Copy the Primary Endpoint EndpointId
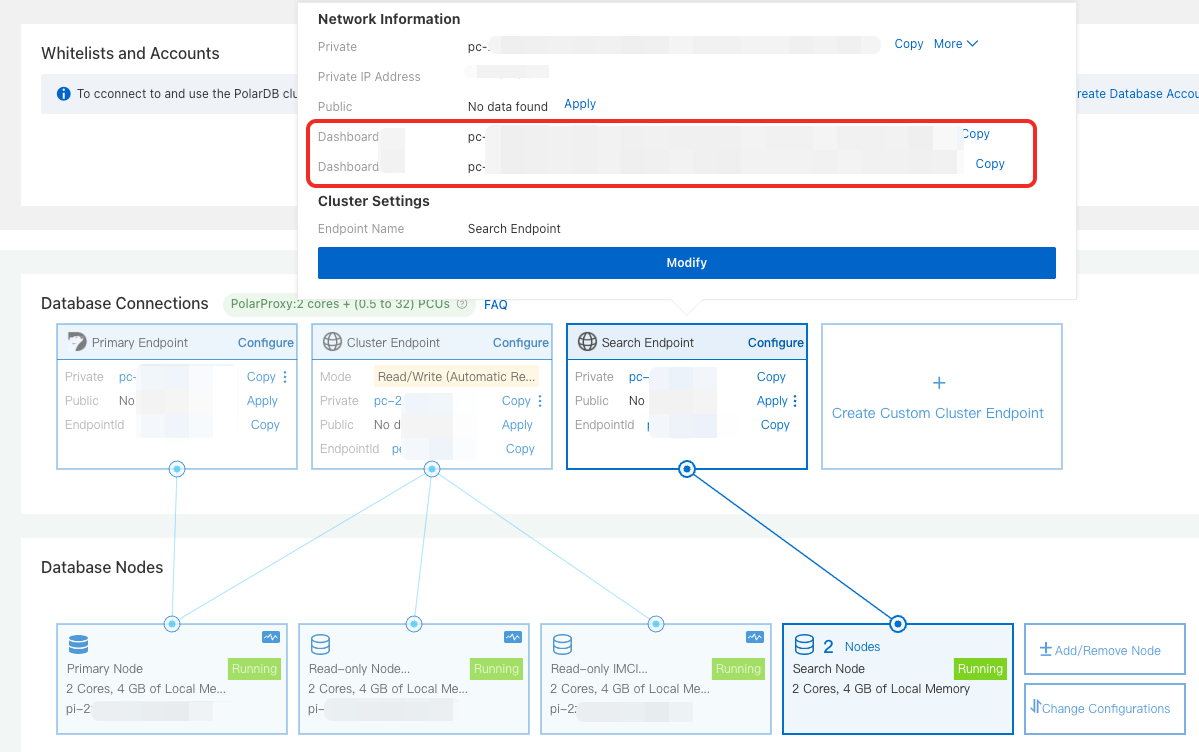Image resolution: width=1199 pixels, height=752 pixels. (265, 425)
